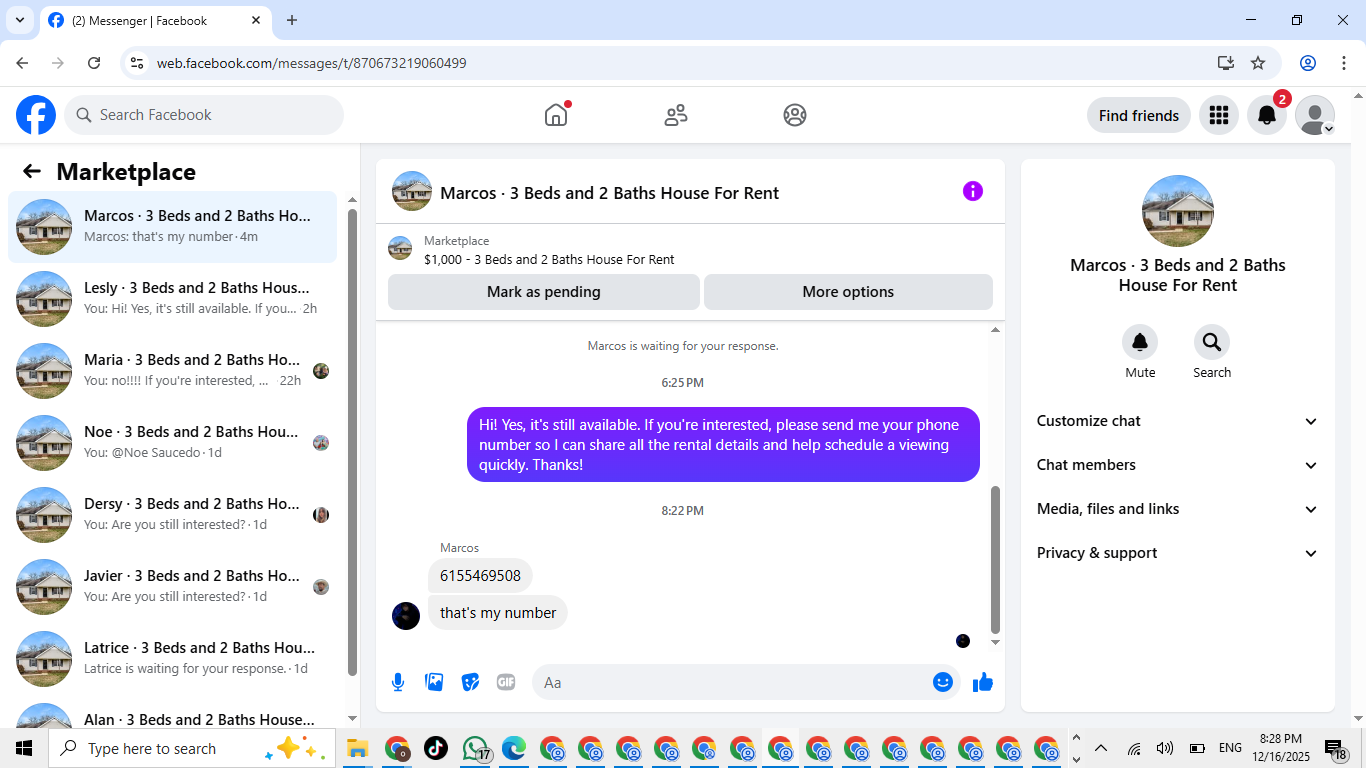
Task: Open the Facebook menu grid icon
Action: tap(1218, 115)
